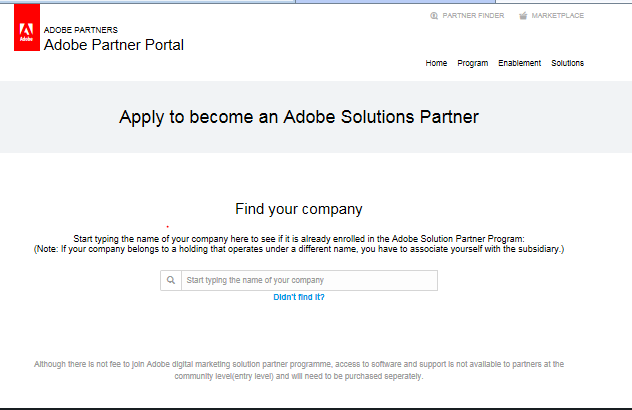Click the Adobe Partner Portal title
The height and width of the screenshot is (410, 632).
pyautogui.click(x=114, y=45)
